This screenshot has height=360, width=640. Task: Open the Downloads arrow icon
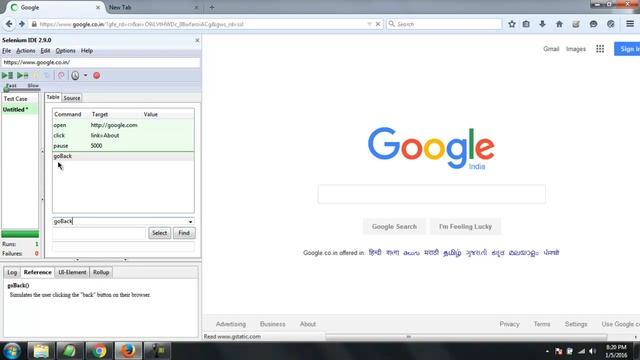[542, 24]
